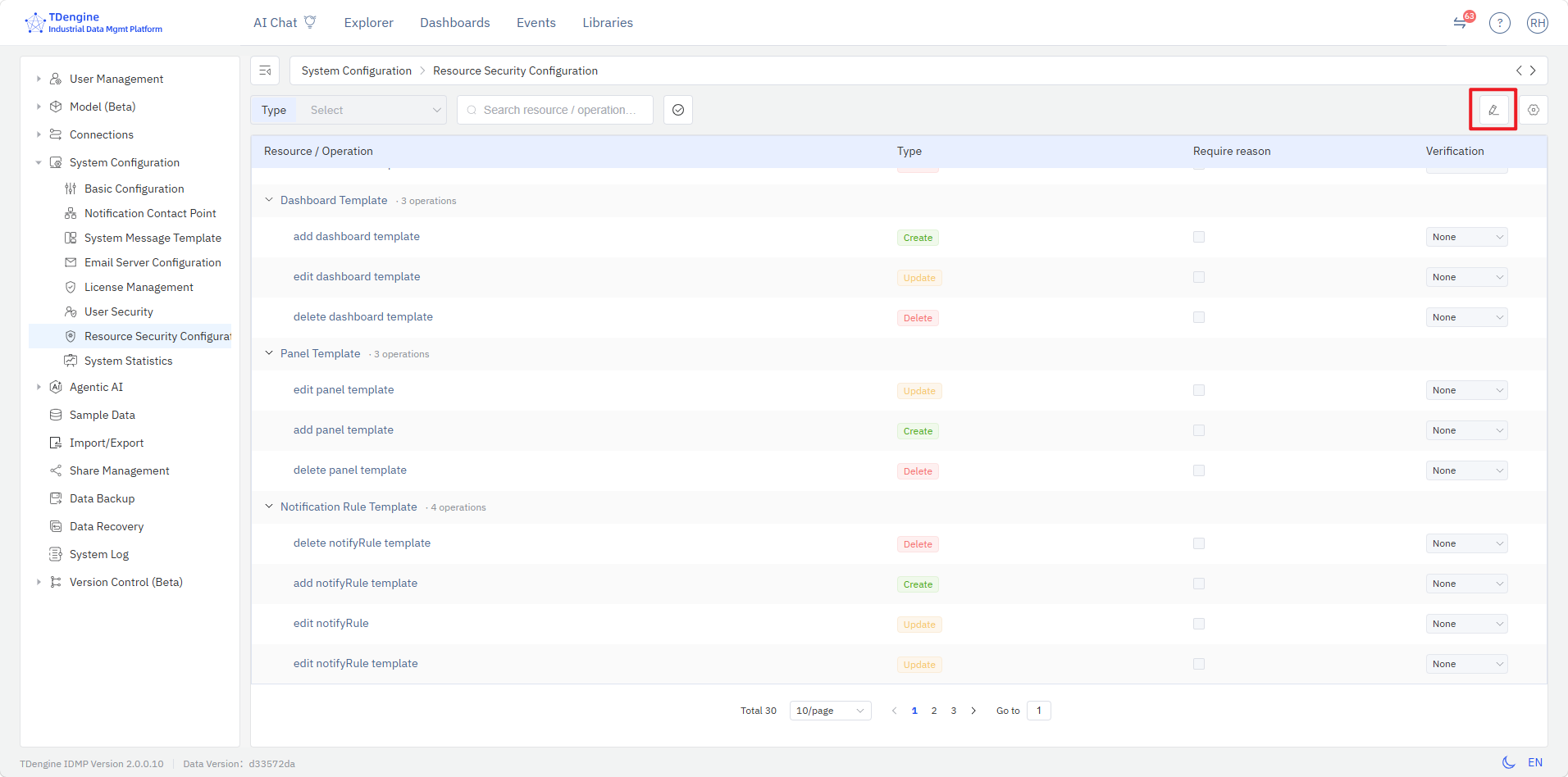This screenshot has height=777, width=1568.
Task: Collapse the System Configuration tree node
Action: click(39, 162)
